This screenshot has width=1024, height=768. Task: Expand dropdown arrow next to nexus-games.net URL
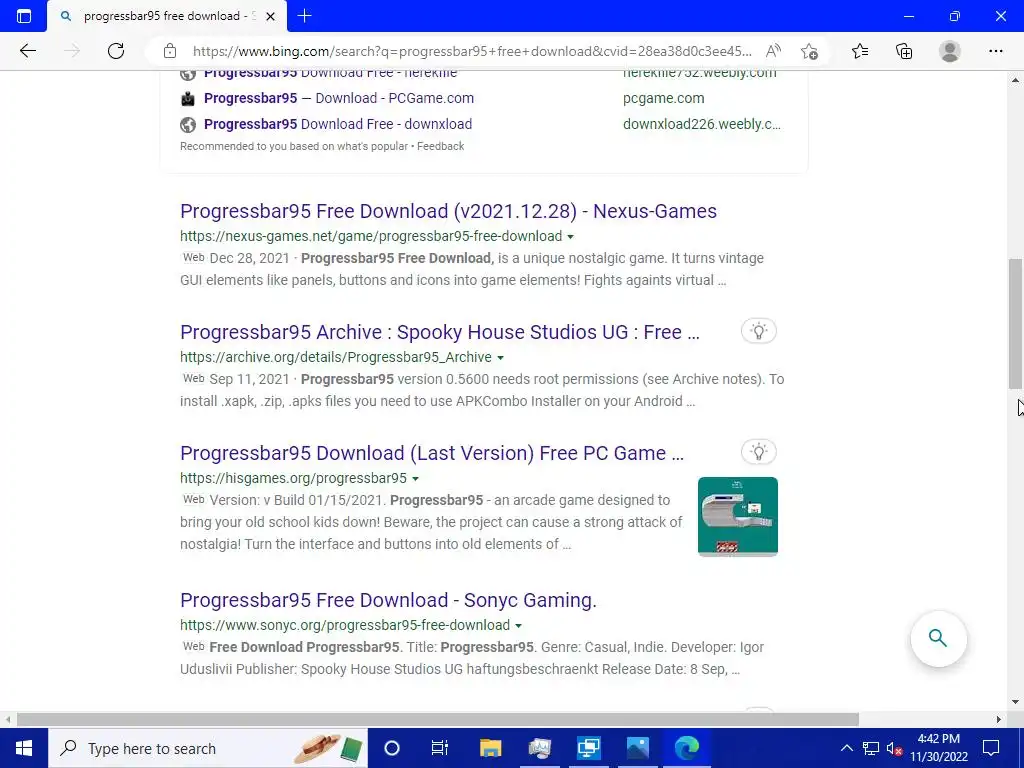[570, 236]
